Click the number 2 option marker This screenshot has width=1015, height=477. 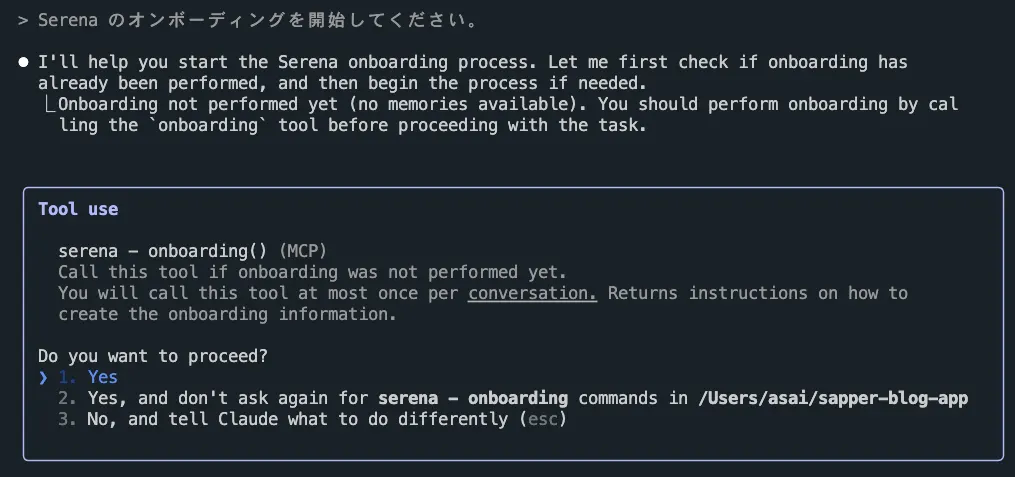[x=67, y=398]
